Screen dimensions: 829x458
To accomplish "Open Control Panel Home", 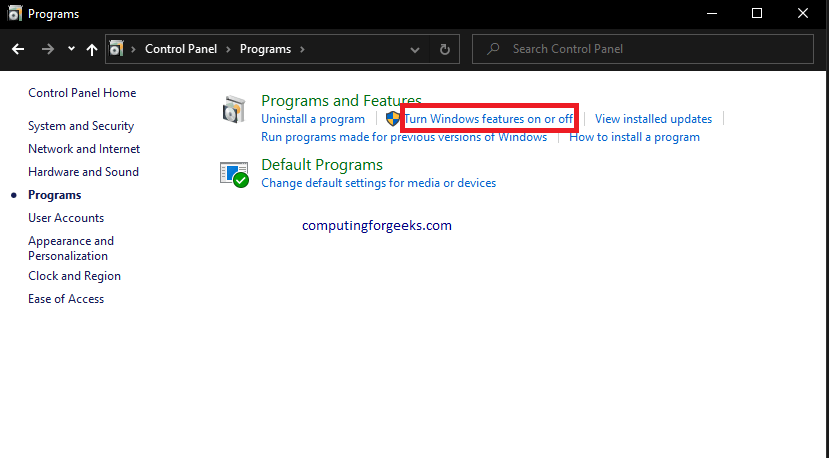I will pos(82,93).
